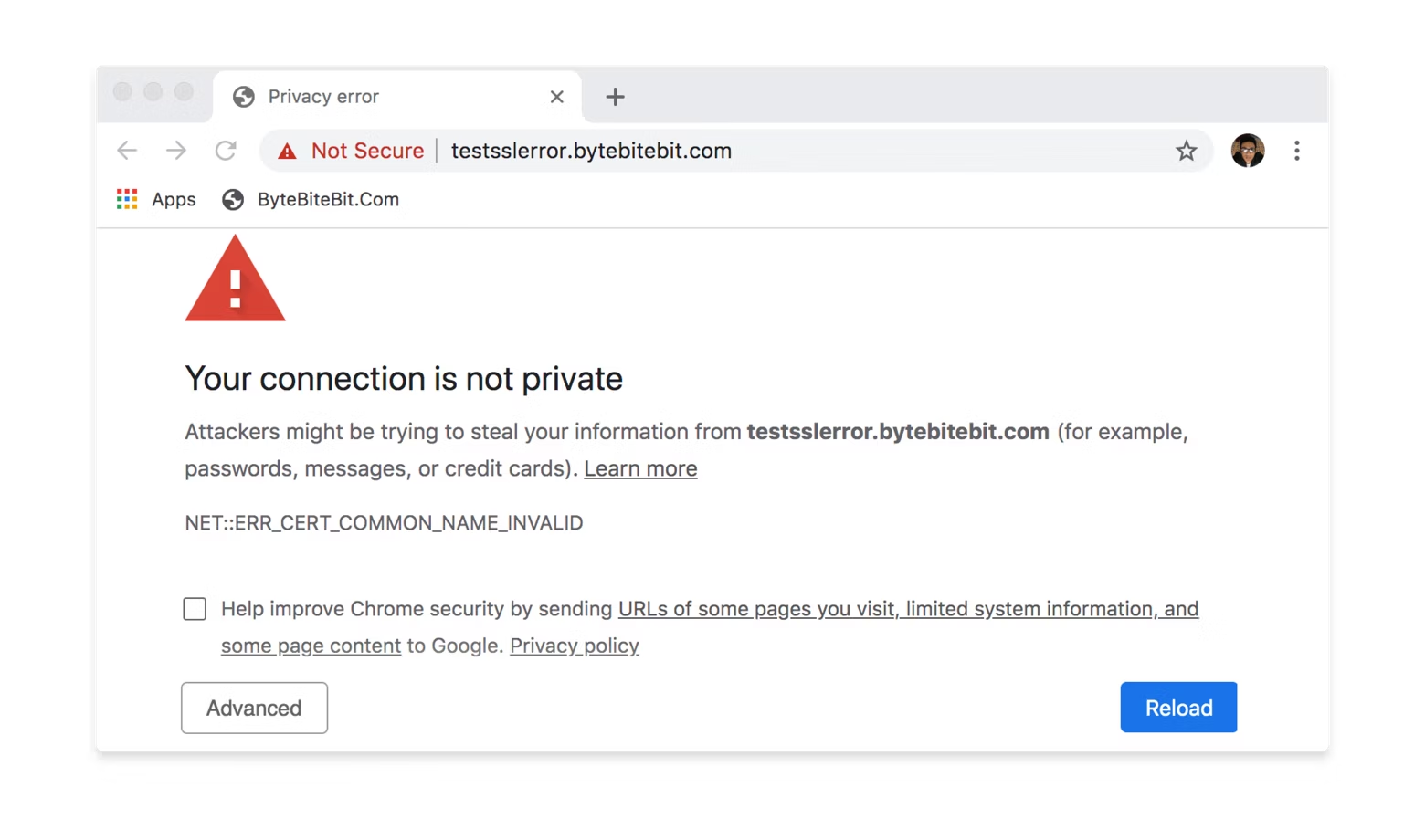Click the back navigation arrow

127,151
